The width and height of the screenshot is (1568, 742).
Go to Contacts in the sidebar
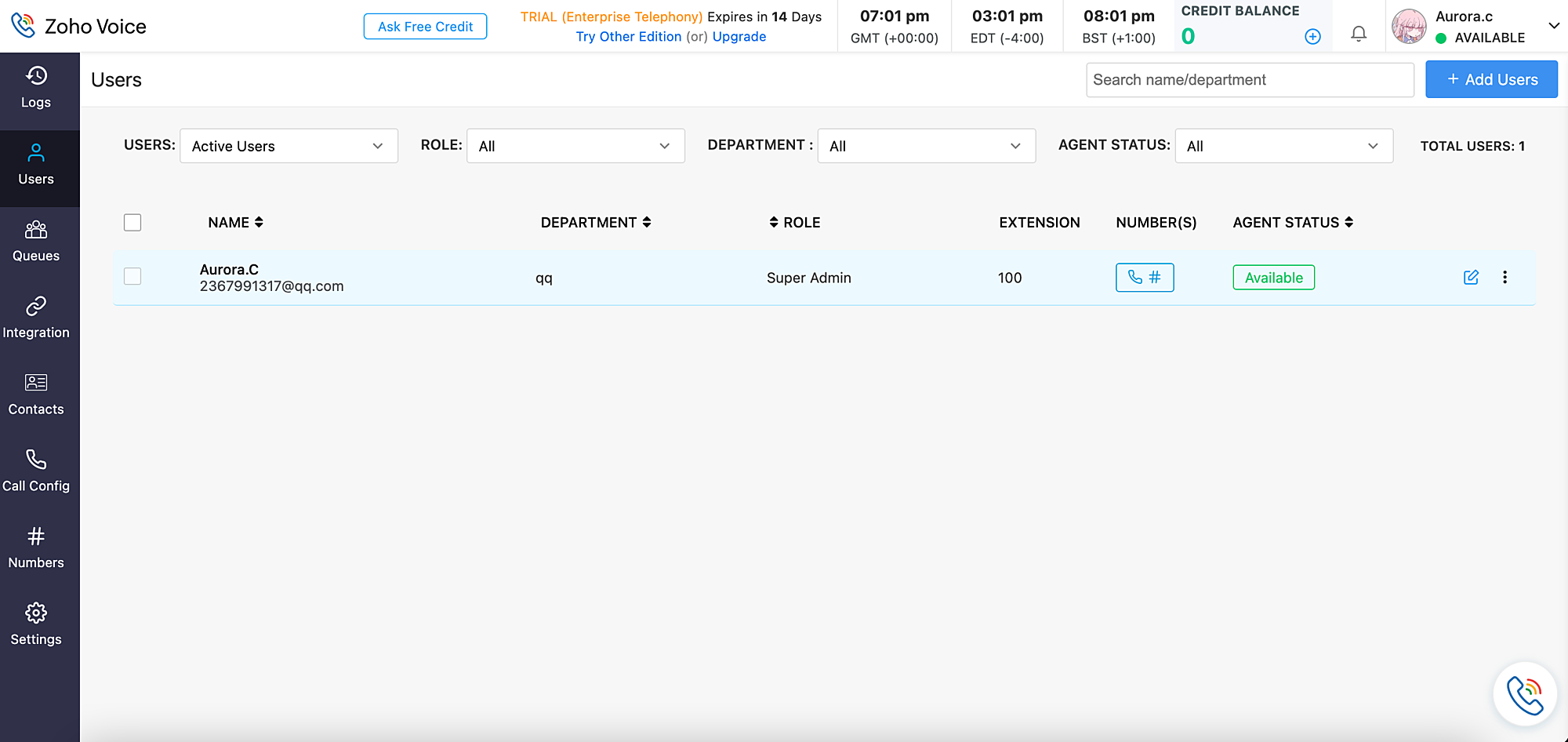click(x=36, y=395)
